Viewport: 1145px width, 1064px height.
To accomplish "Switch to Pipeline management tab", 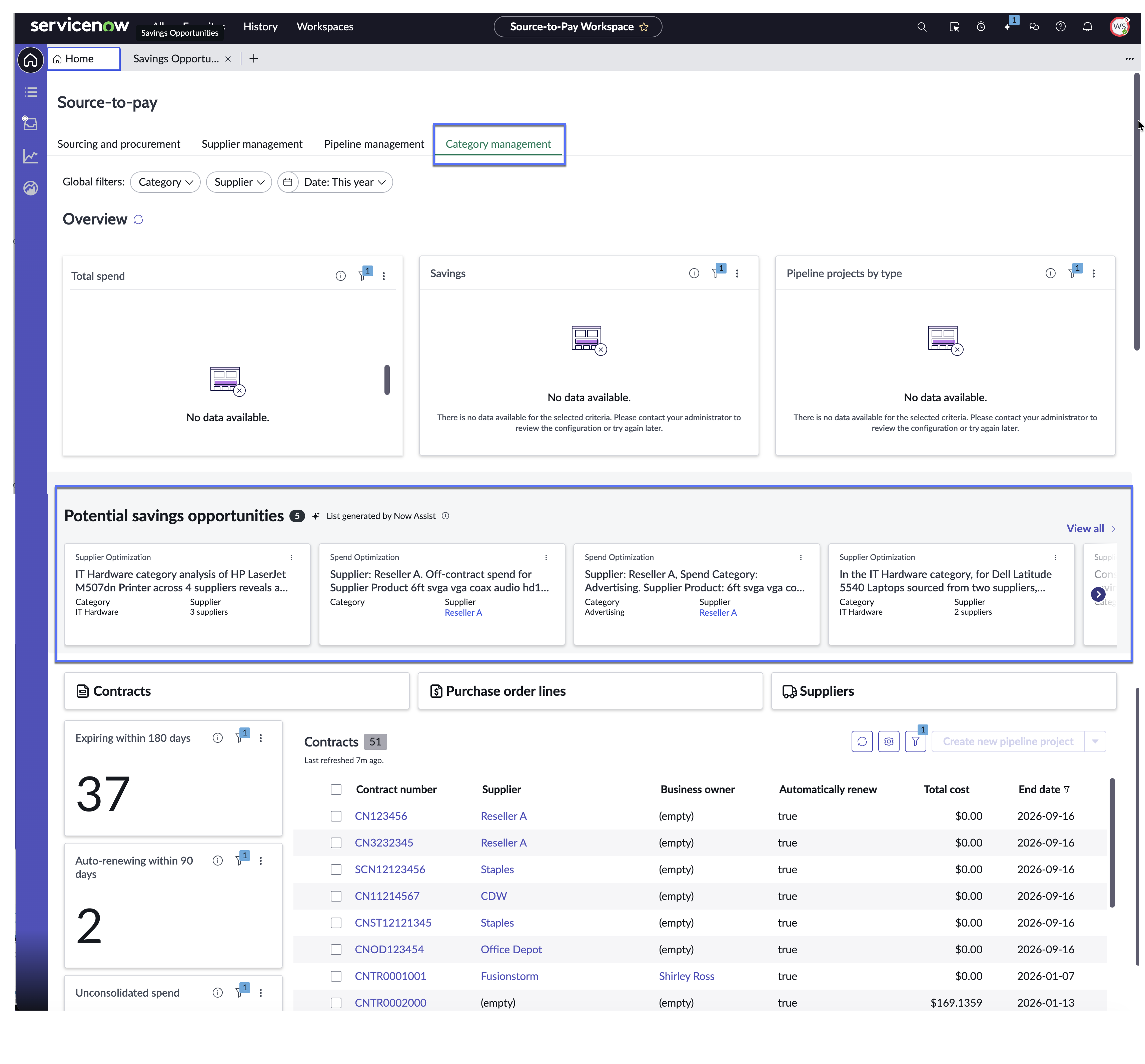I will click(x=373, y=144).
